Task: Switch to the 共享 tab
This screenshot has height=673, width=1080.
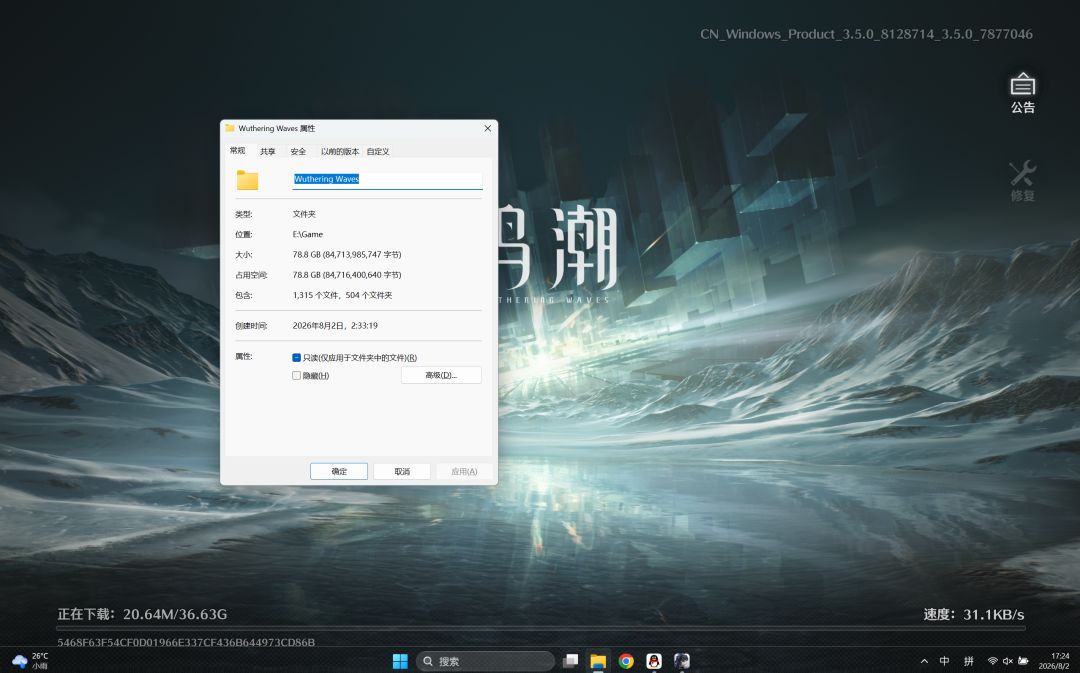Action: (x=267, y=152)
